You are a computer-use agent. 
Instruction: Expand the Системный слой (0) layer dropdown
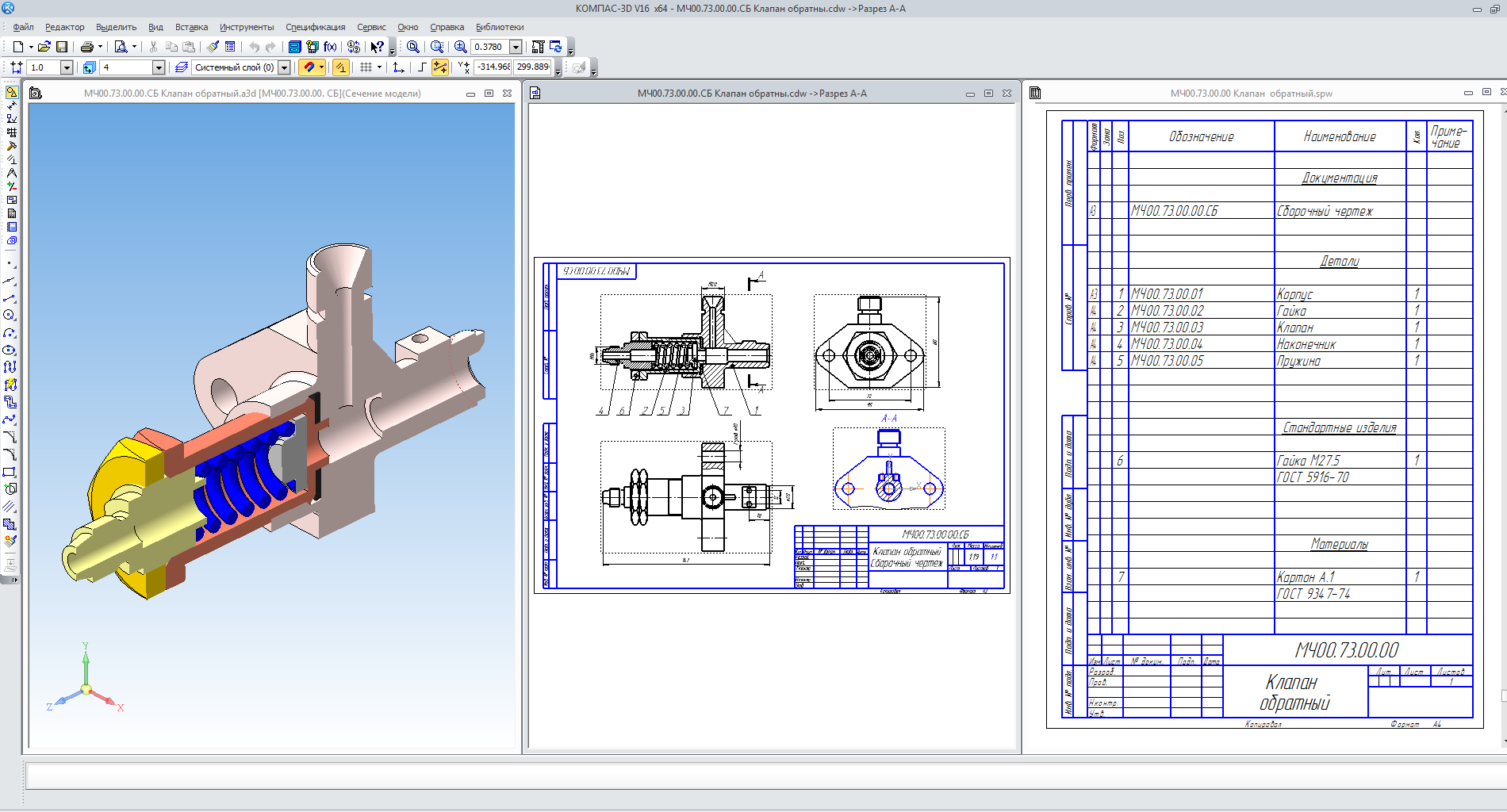click(284, 67)
